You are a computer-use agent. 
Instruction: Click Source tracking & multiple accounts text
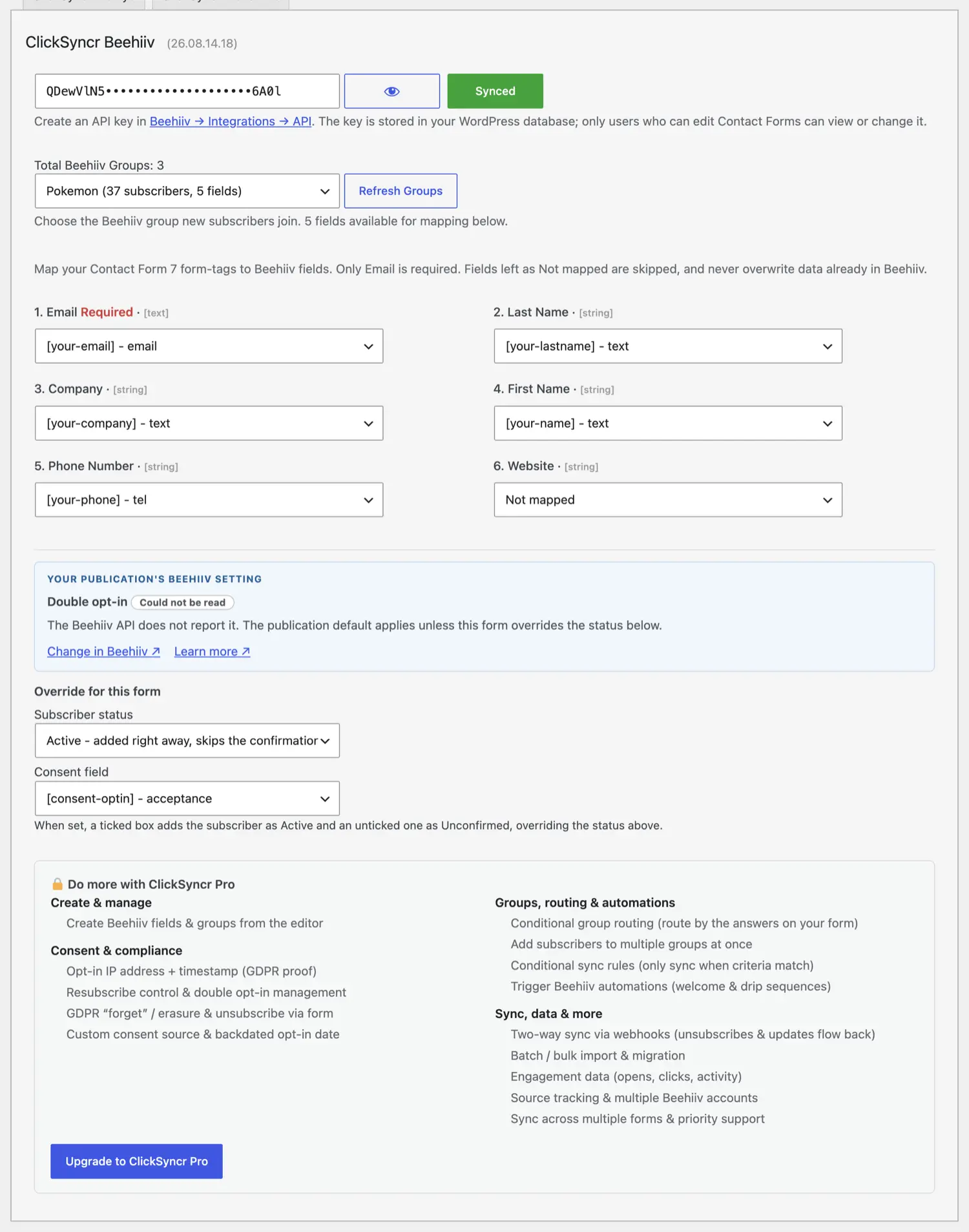pyautogui.click(x=634, y=1098)
